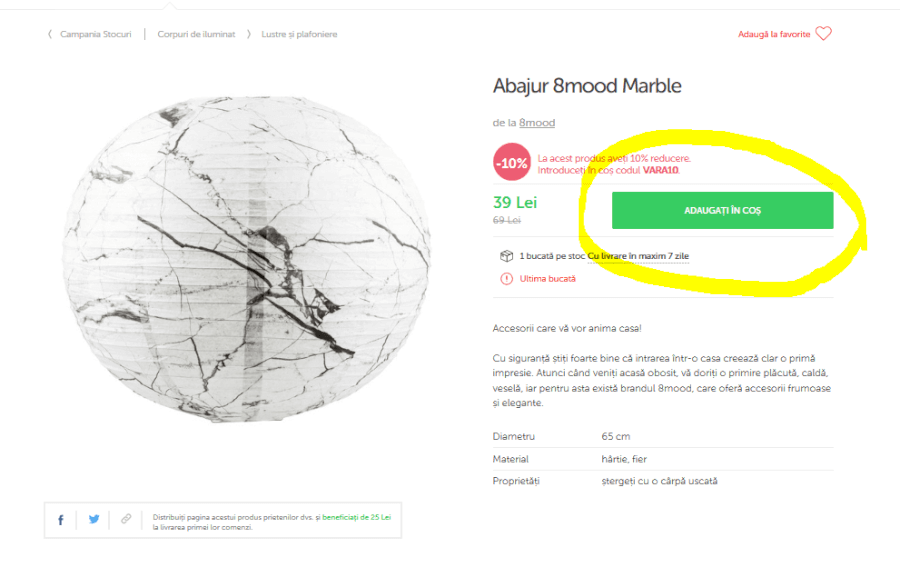Go to Campania Stocuri breadcrumb
Screen dimensions: 900x567
pos(95,34)
